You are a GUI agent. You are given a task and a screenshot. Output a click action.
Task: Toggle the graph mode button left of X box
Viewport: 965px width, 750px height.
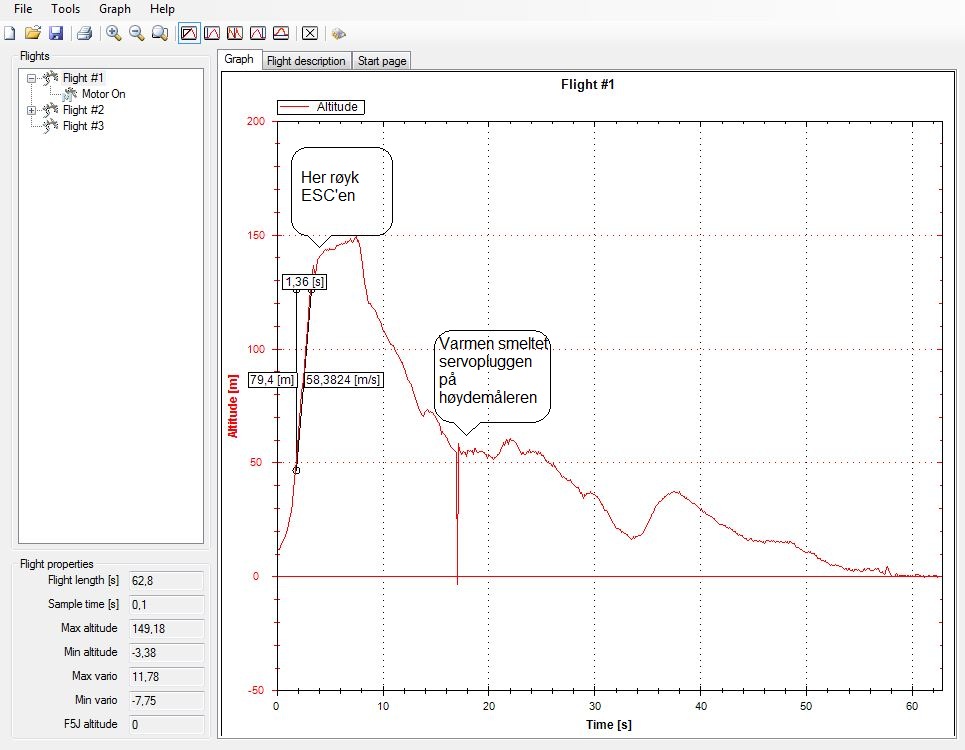coord(281,33)
